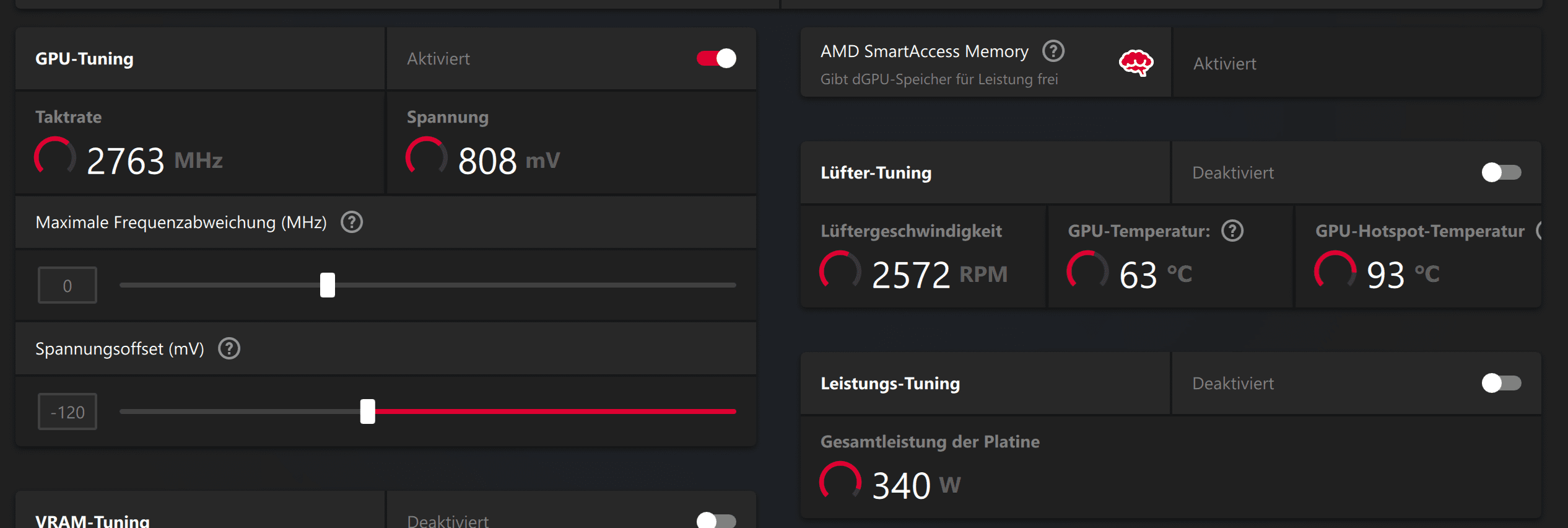Click the Gesamtleistung der Platine gauge icon
This screenshot has height=528, width=1568.
click(x=840, y=482)
